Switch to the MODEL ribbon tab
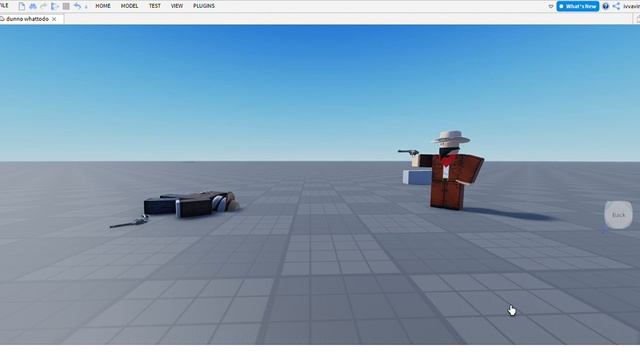 tap(129, 6)
